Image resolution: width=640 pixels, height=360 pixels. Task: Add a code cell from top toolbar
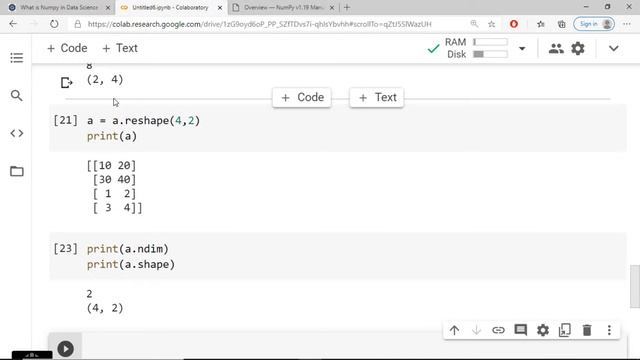pyautogui.click(x=67, y=48)
